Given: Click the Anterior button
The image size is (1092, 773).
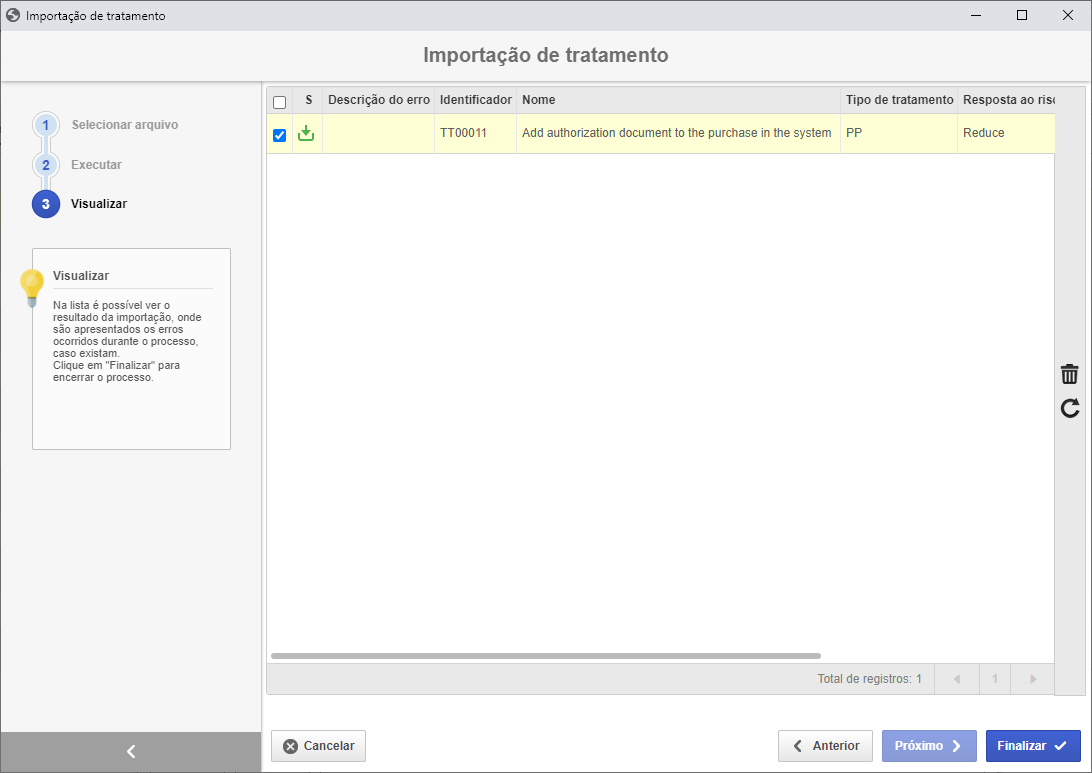Looking at the screenshot, I should (x=825, y=746).
